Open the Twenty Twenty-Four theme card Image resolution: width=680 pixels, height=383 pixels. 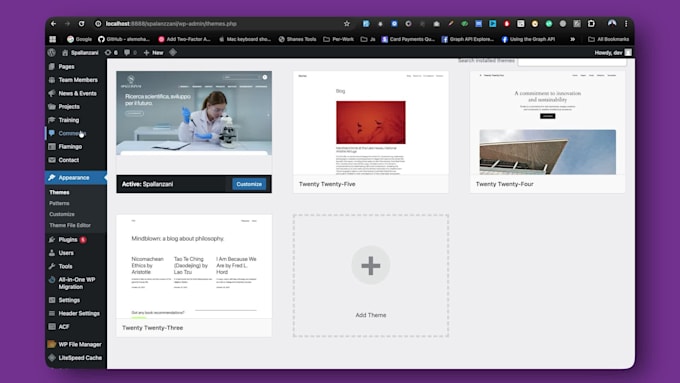click(x=547, y=132)
